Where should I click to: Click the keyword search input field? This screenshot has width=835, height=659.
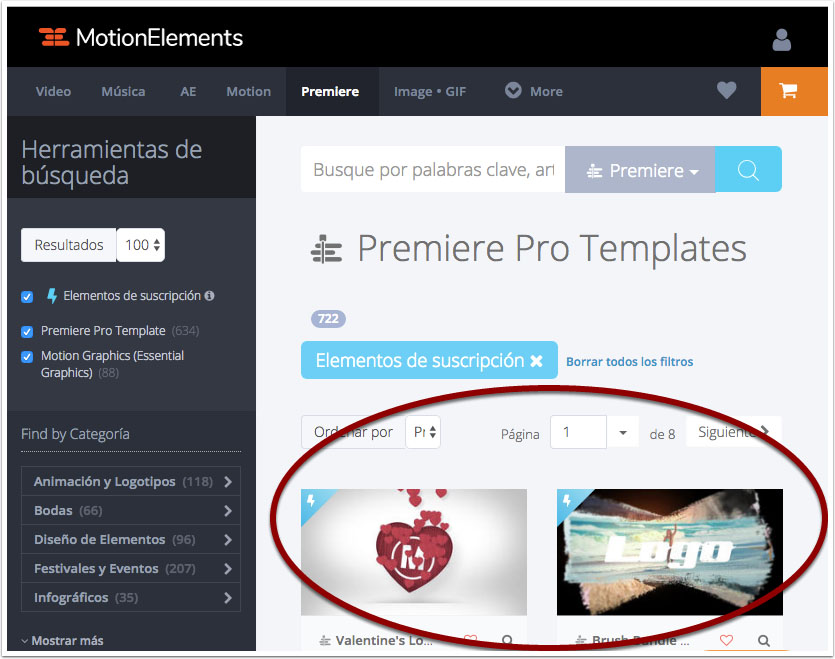coord(432,169)
